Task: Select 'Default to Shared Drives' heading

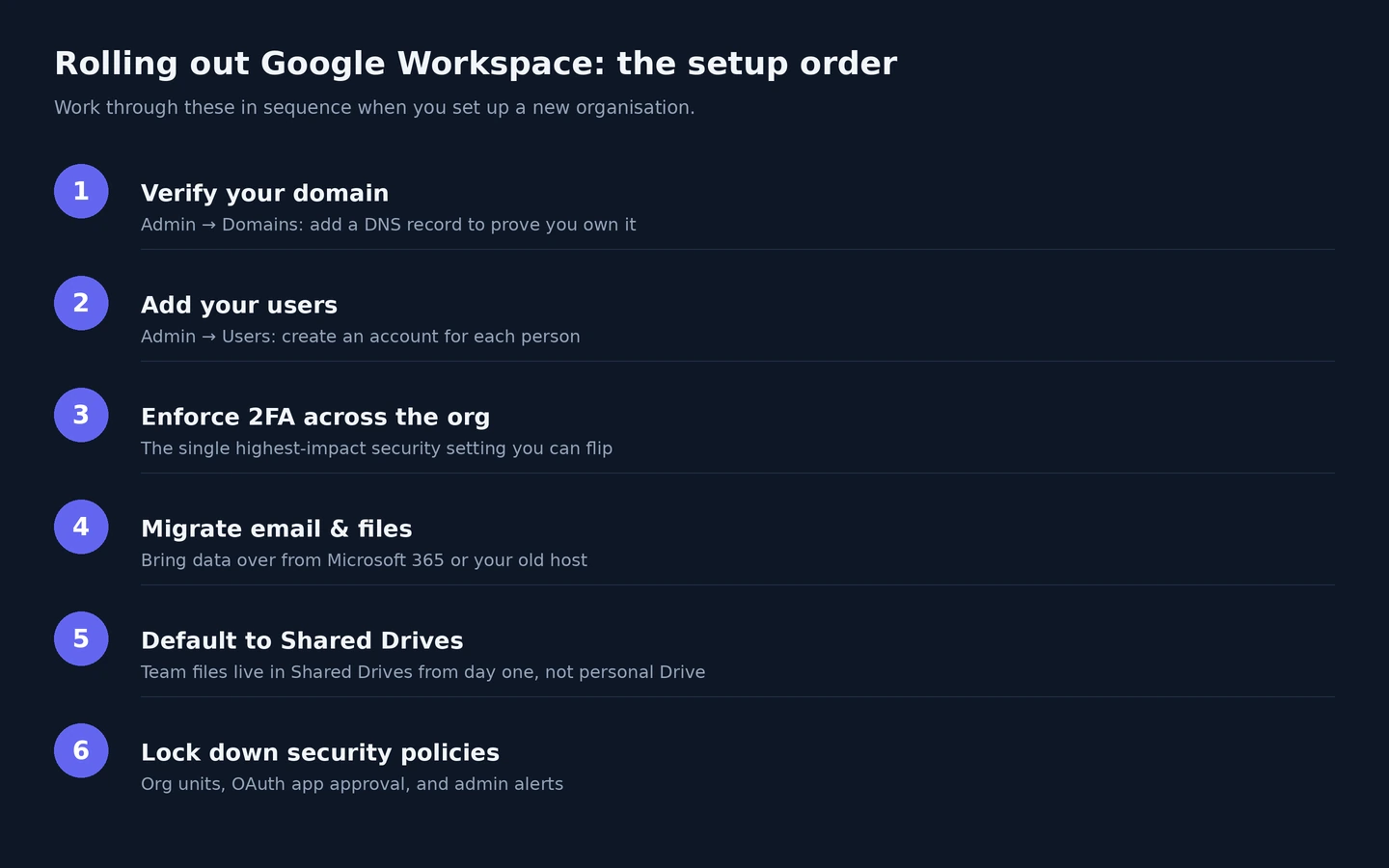Action: (302, 640)
